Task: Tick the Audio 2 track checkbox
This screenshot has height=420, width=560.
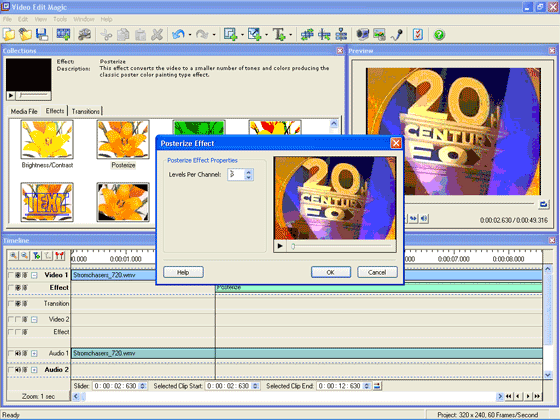Action: click(11, 370)
